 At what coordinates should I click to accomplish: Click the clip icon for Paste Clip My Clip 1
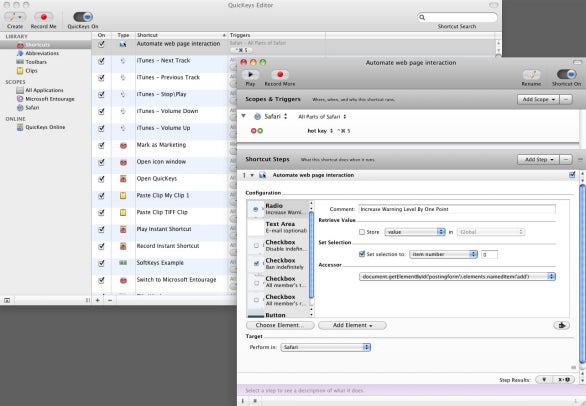click(x=123, y=196)
